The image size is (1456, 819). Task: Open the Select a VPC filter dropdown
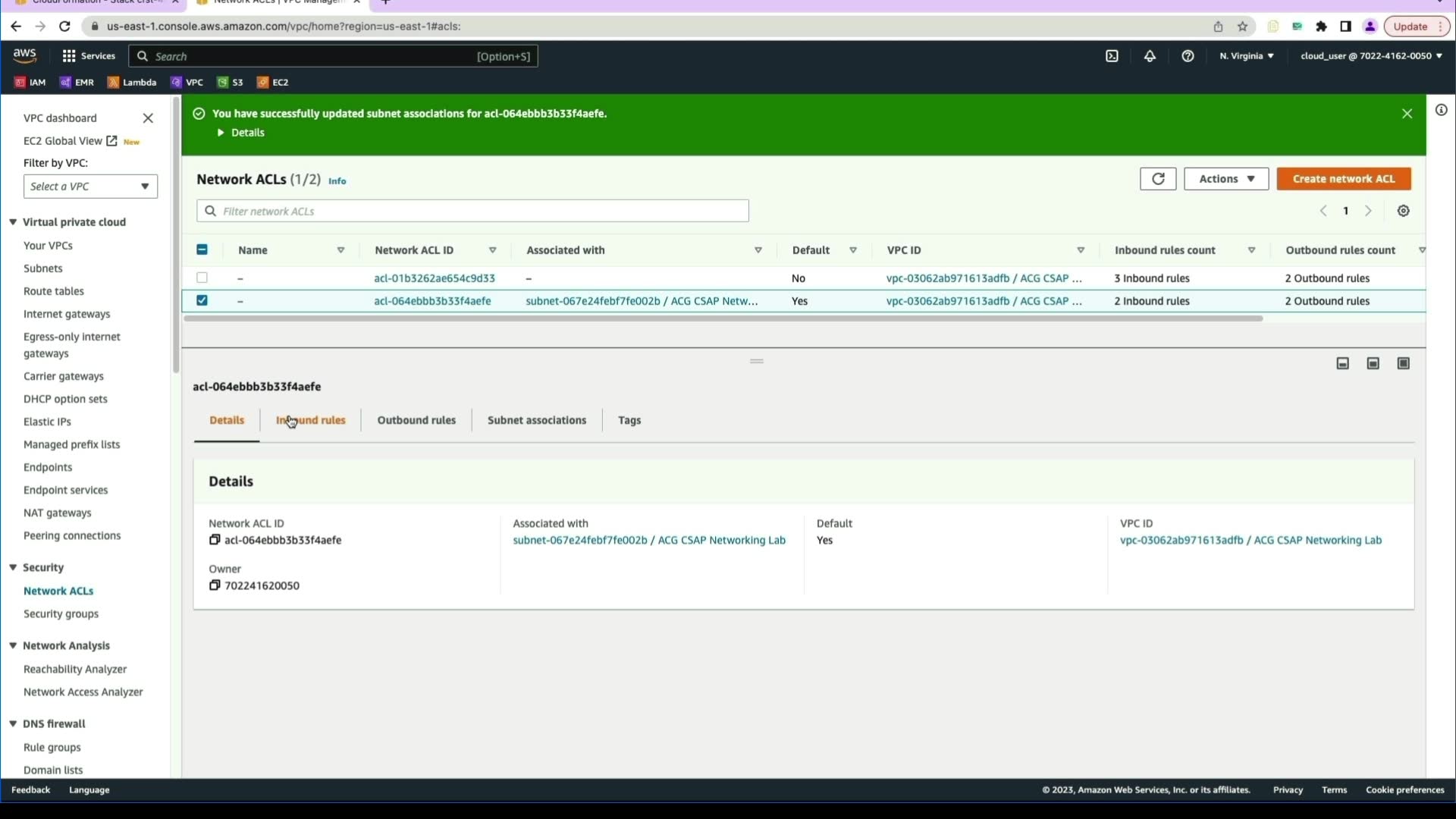[90, 187]
